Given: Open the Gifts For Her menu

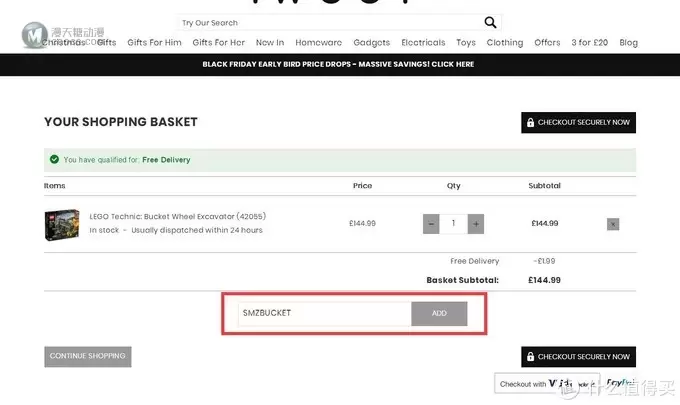Looking at the screenshot, I should [x=219, y=42].
